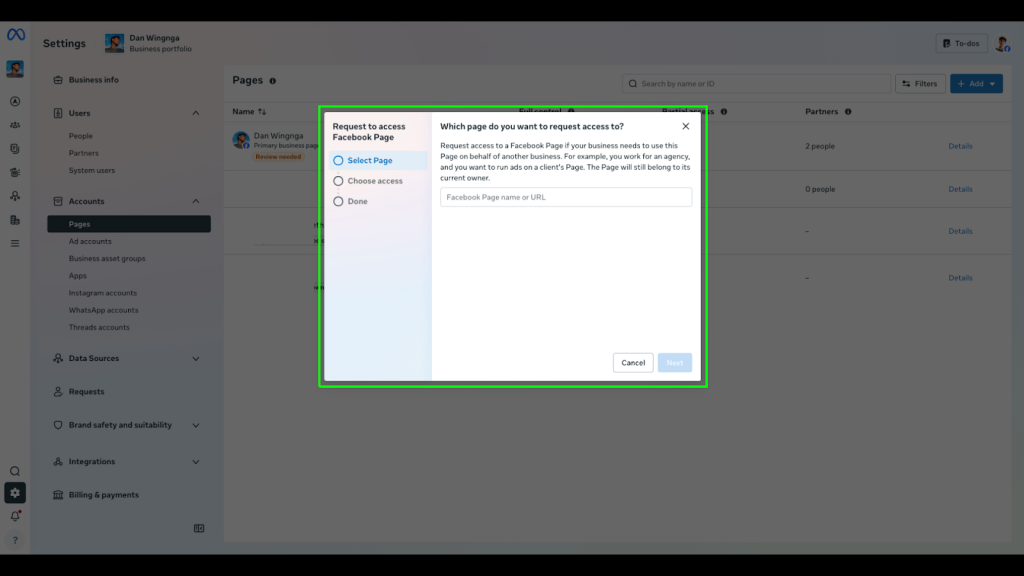Screen dimensions: 1024x576
Task: Open the people group icon in the left rail
Action: coord(15,125)
